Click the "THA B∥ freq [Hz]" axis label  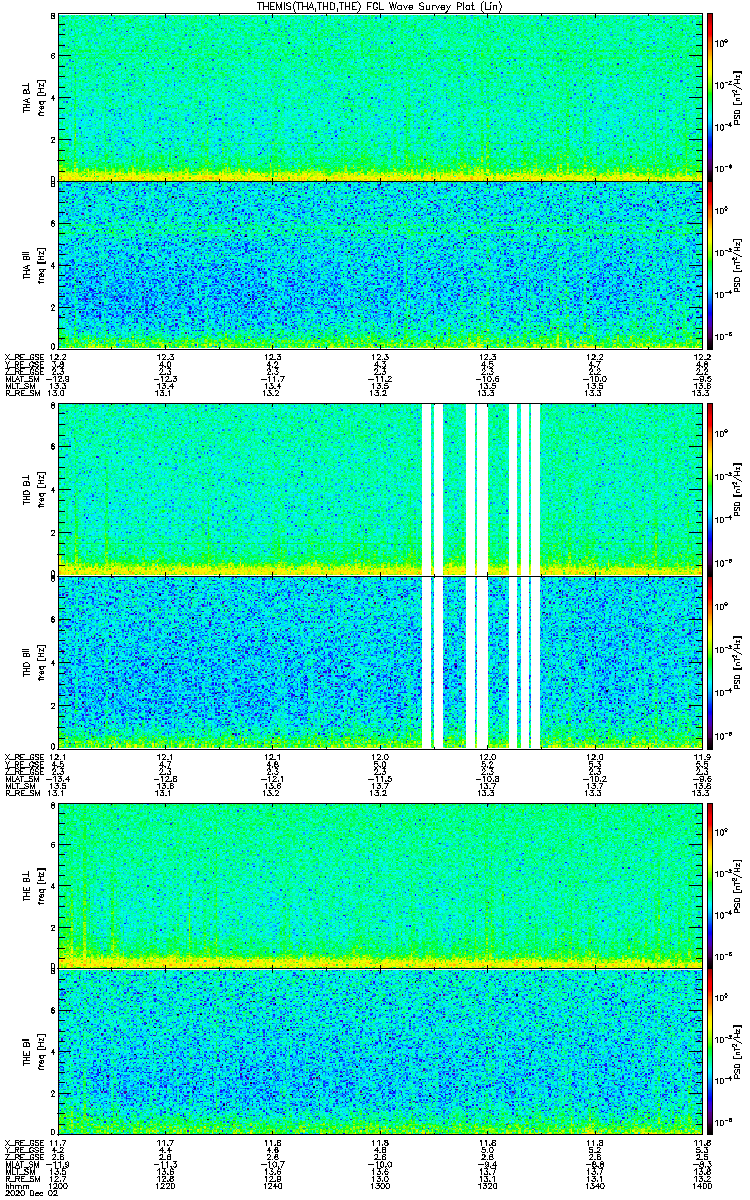(x=33, y=265)
